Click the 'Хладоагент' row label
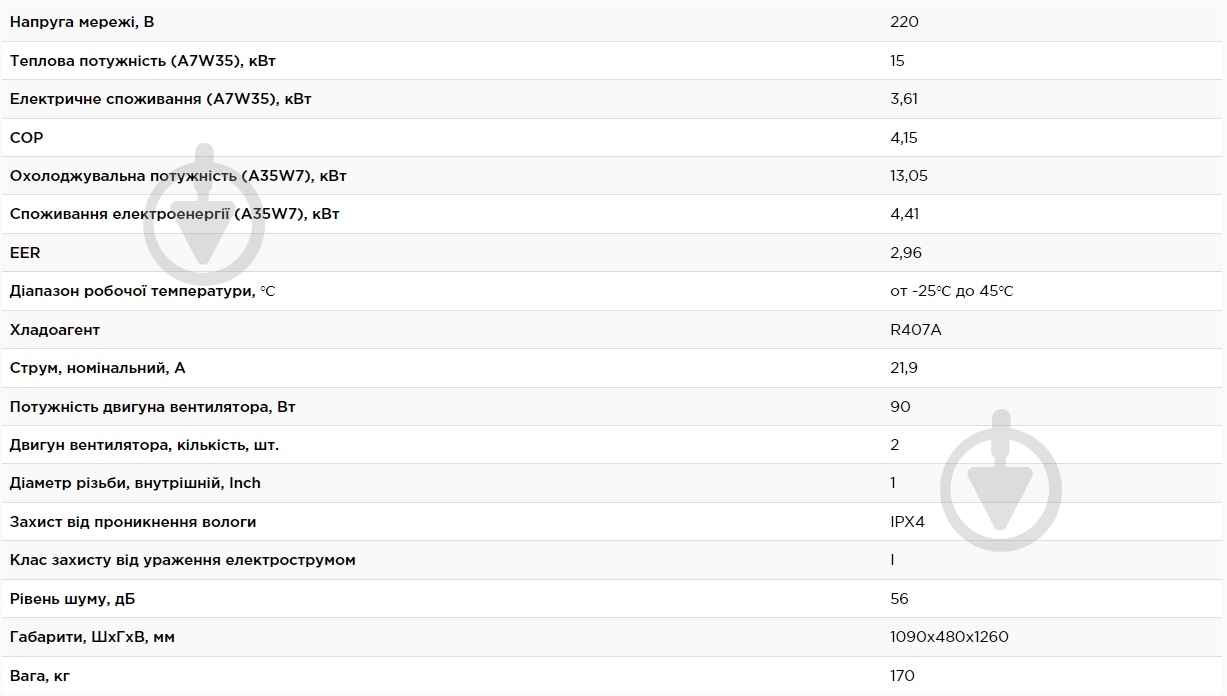The height and width of the screenshot is (696, 1227). click(55, 330)
